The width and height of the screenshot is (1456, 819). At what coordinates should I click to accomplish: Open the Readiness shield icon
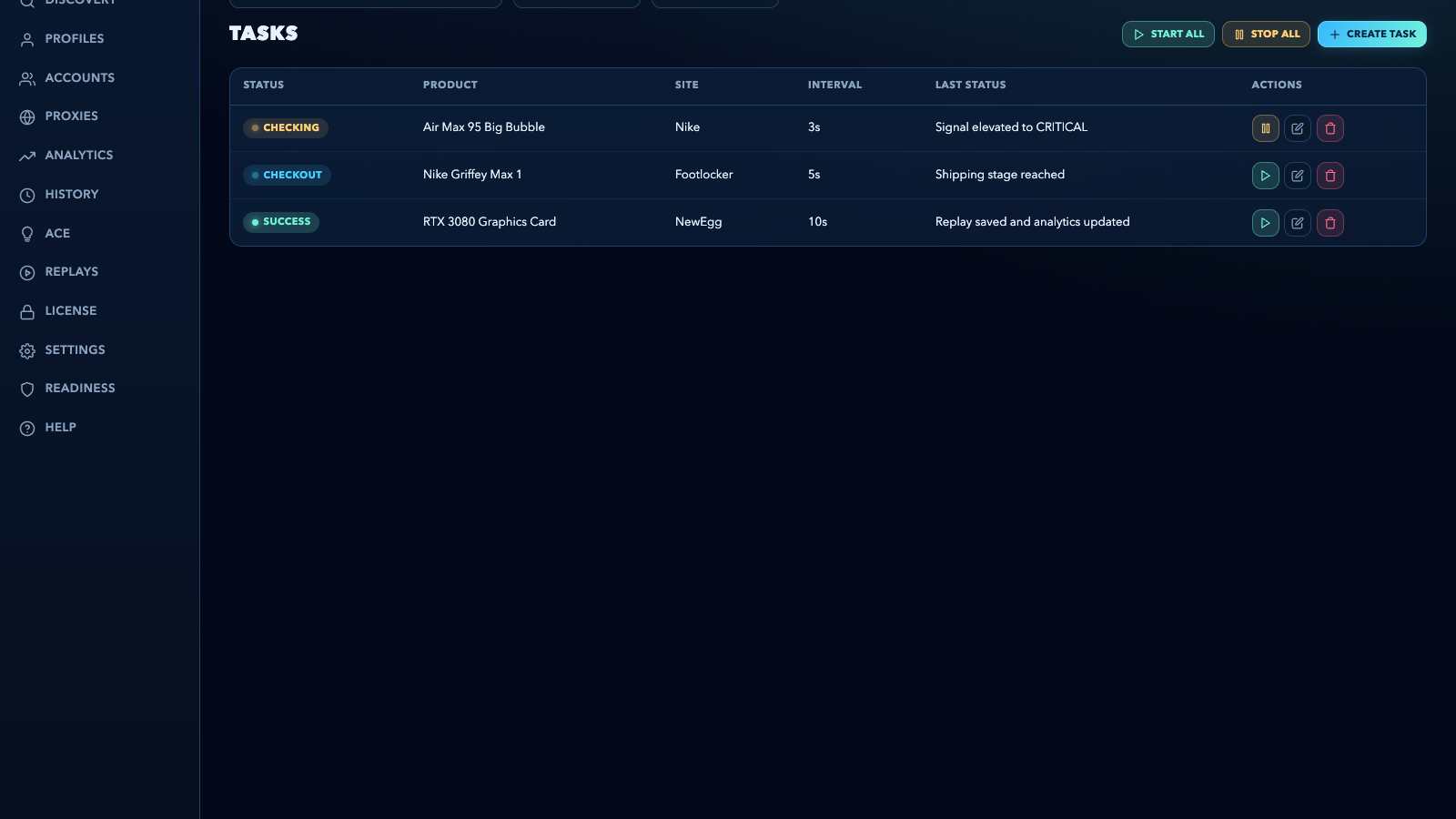[26, 389]
